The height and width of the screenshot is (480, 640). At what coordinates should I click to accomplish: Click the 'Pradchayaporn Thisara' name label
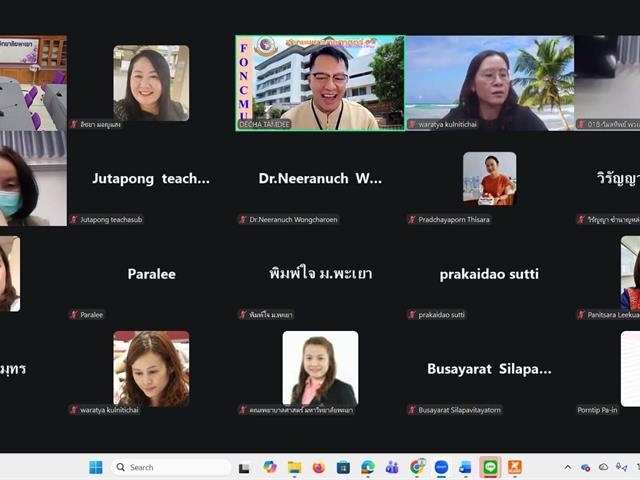pos(454,220)
